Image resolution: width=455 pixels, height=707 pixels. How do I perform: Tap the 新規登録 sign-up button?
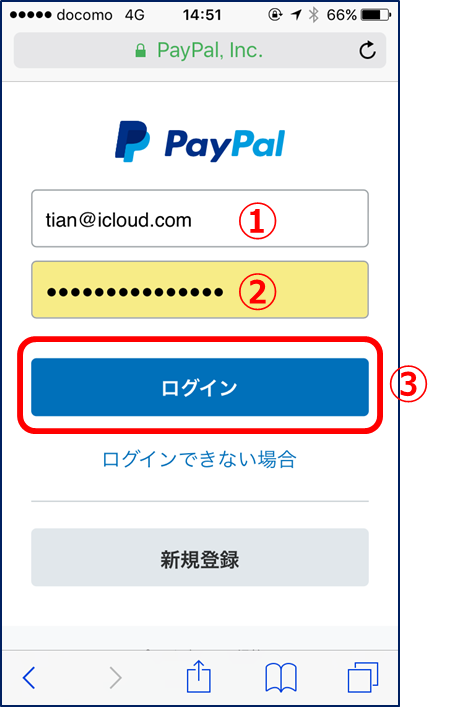(x=200, y=557)
